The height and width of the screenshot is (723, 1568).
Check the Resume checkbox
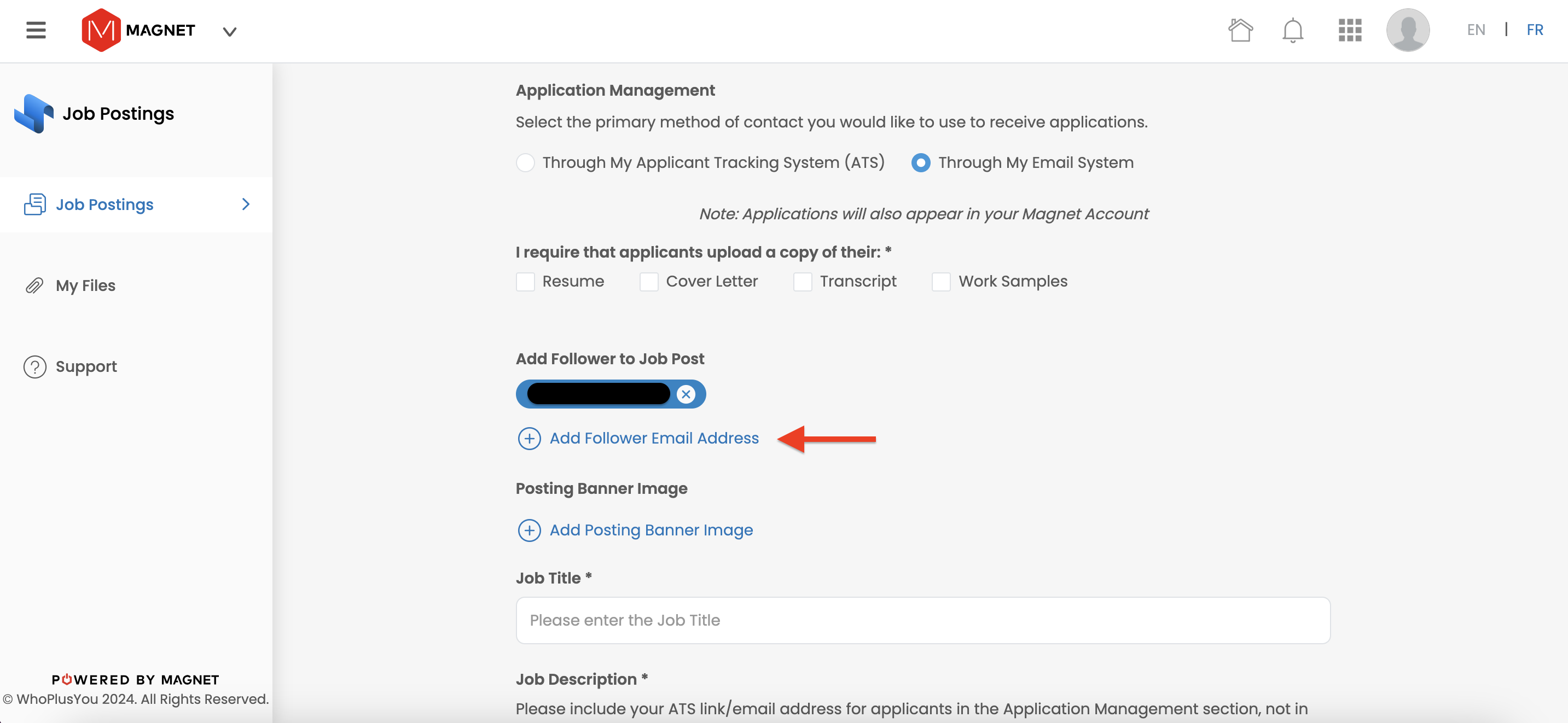click(525, 281)
